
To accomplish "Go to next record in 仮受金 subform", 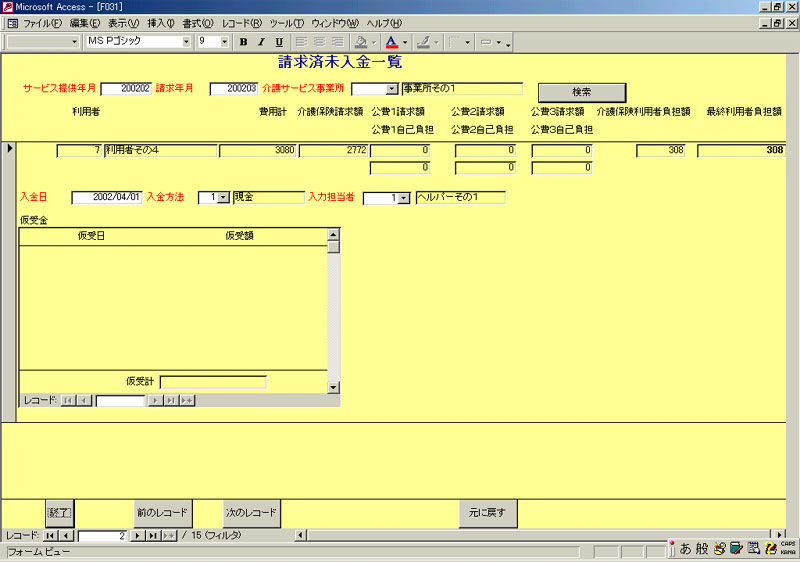I will pyautogui.click(x=155, y=401).
